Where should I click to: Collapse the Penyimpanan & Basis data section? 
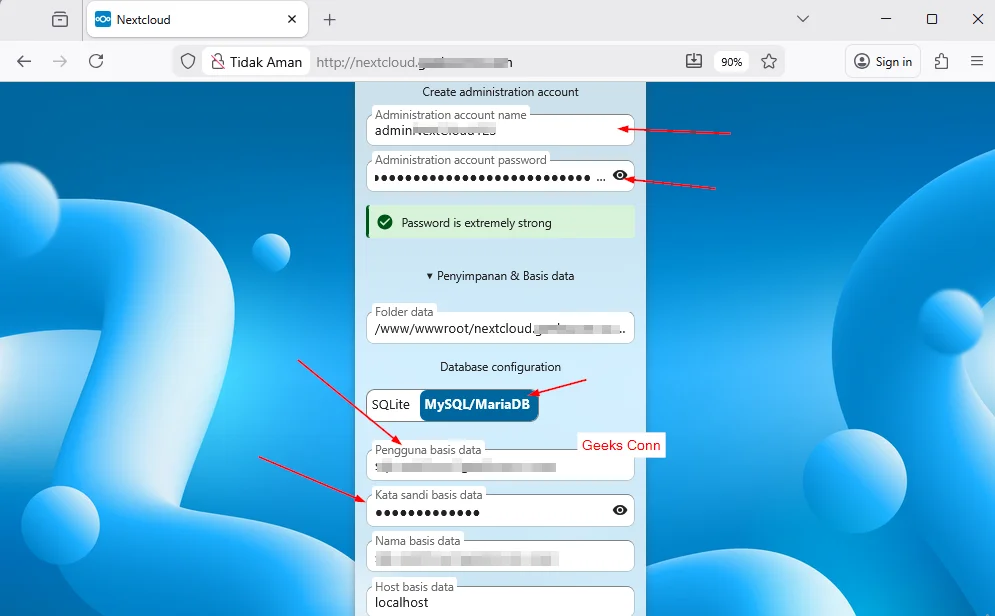(500, 276)
